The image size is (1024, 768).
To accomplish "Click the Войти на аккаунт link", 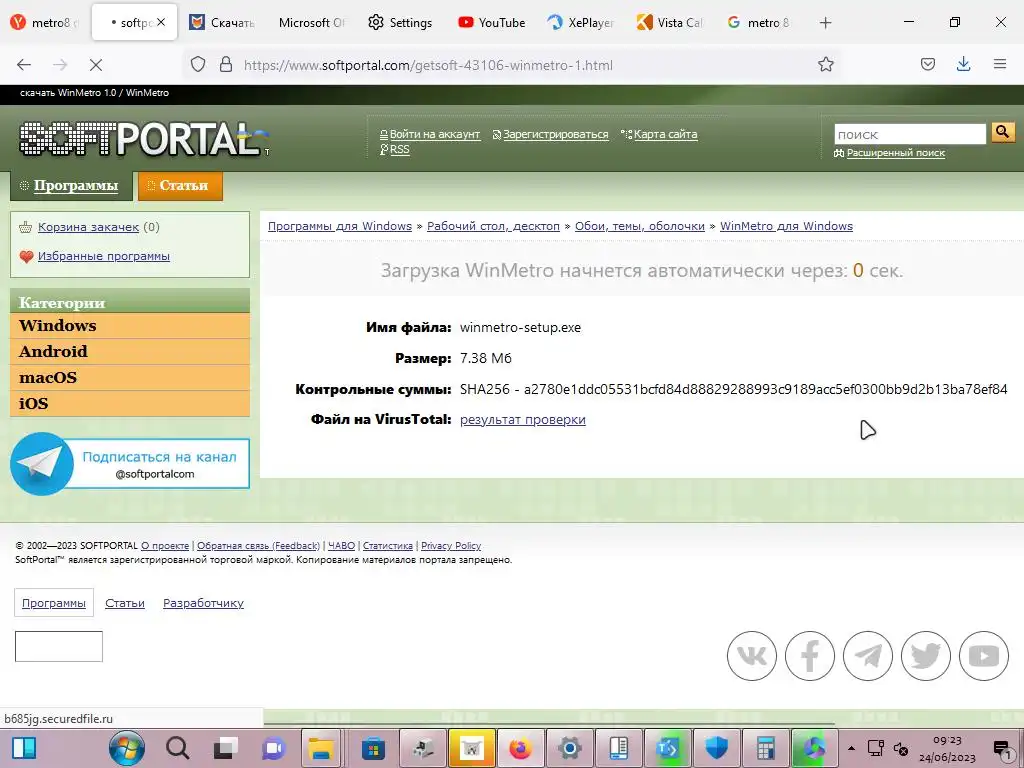I will [x=435, y=134].
